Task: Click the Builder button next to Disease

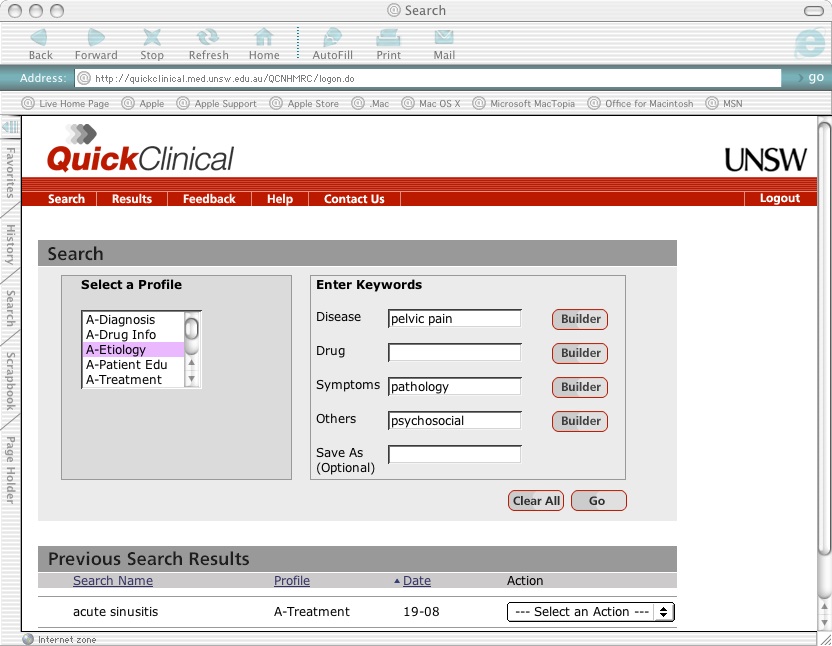Action: (580, 319)
